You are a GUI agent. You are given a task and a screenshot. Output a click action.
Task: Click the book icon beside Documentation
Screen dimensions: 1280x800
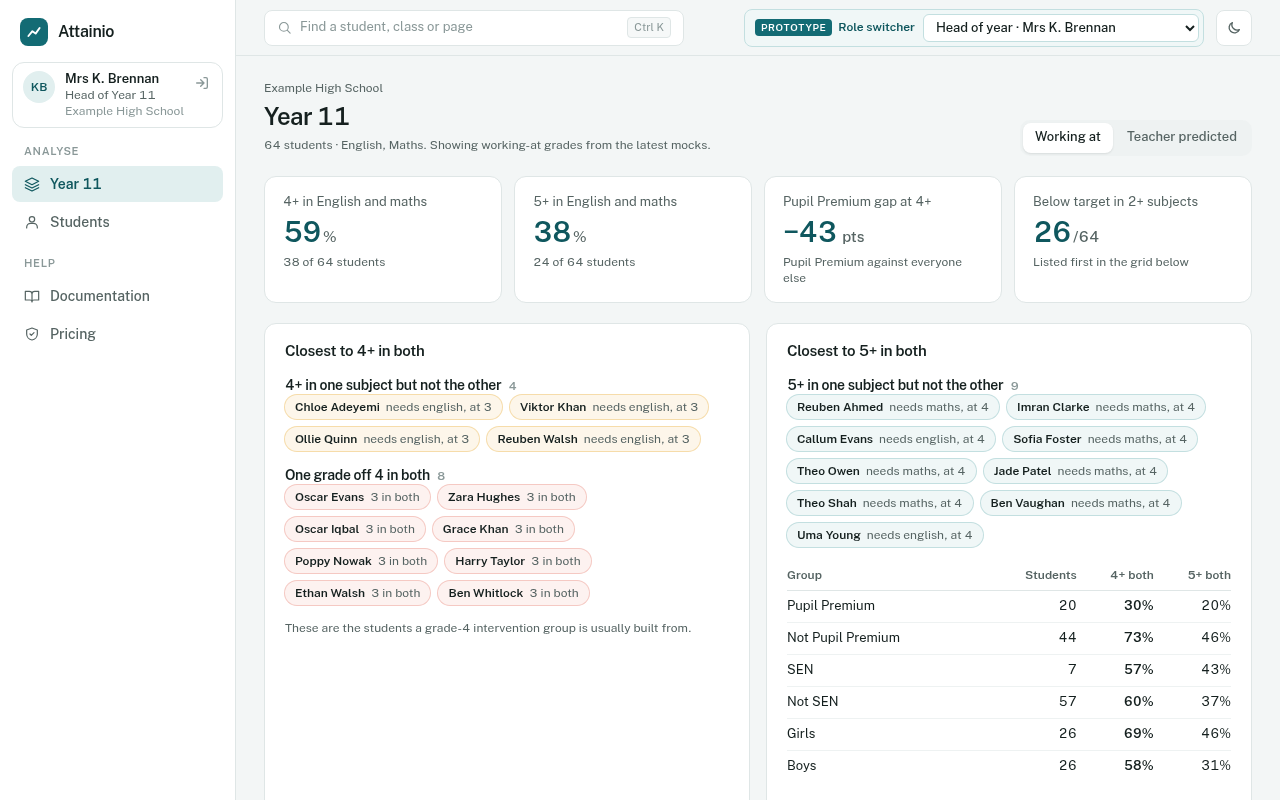(32, 296)
